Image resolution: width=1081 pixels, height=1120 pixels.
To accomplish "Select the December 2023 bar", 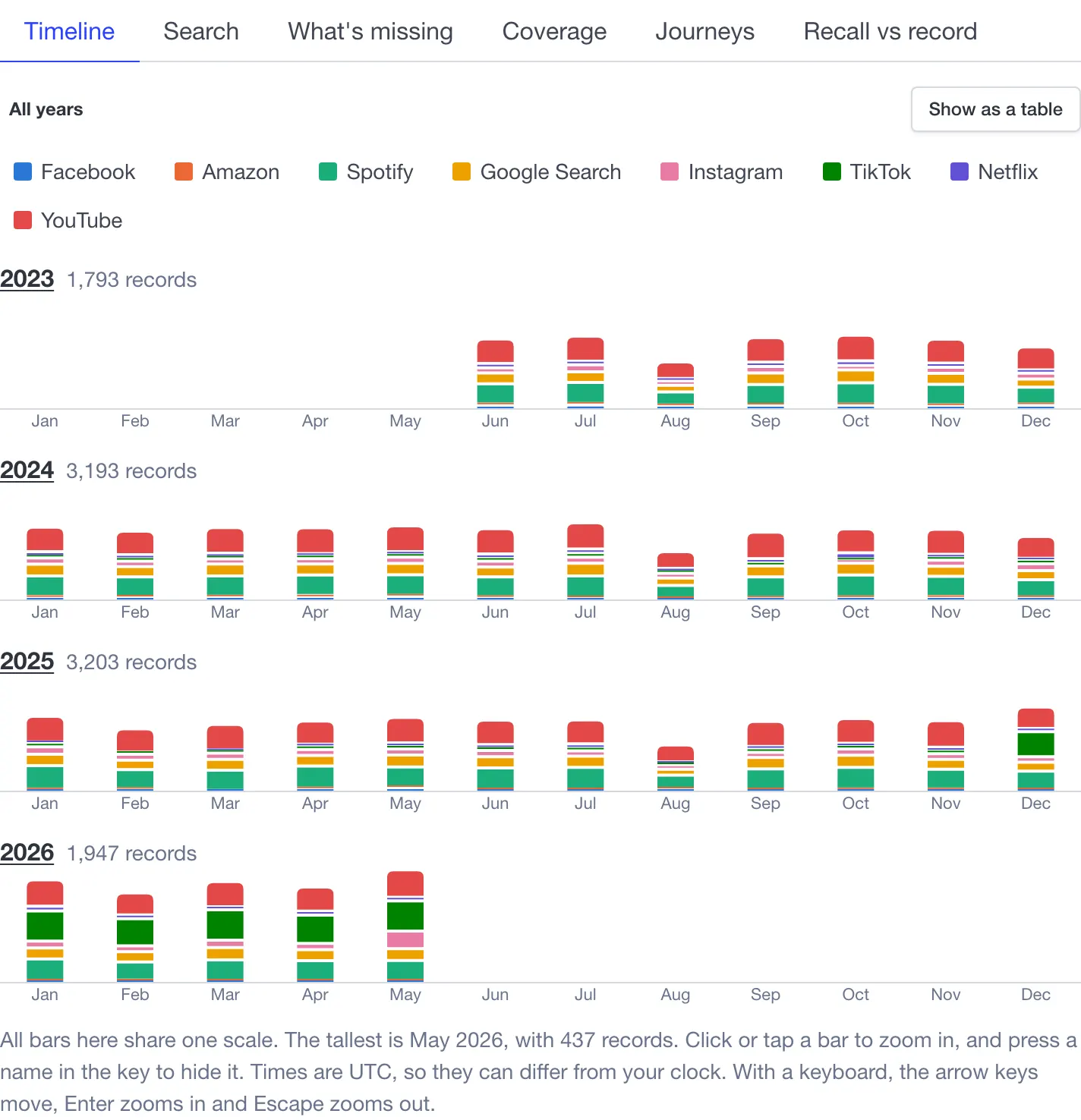I will tap(1035, 379).
